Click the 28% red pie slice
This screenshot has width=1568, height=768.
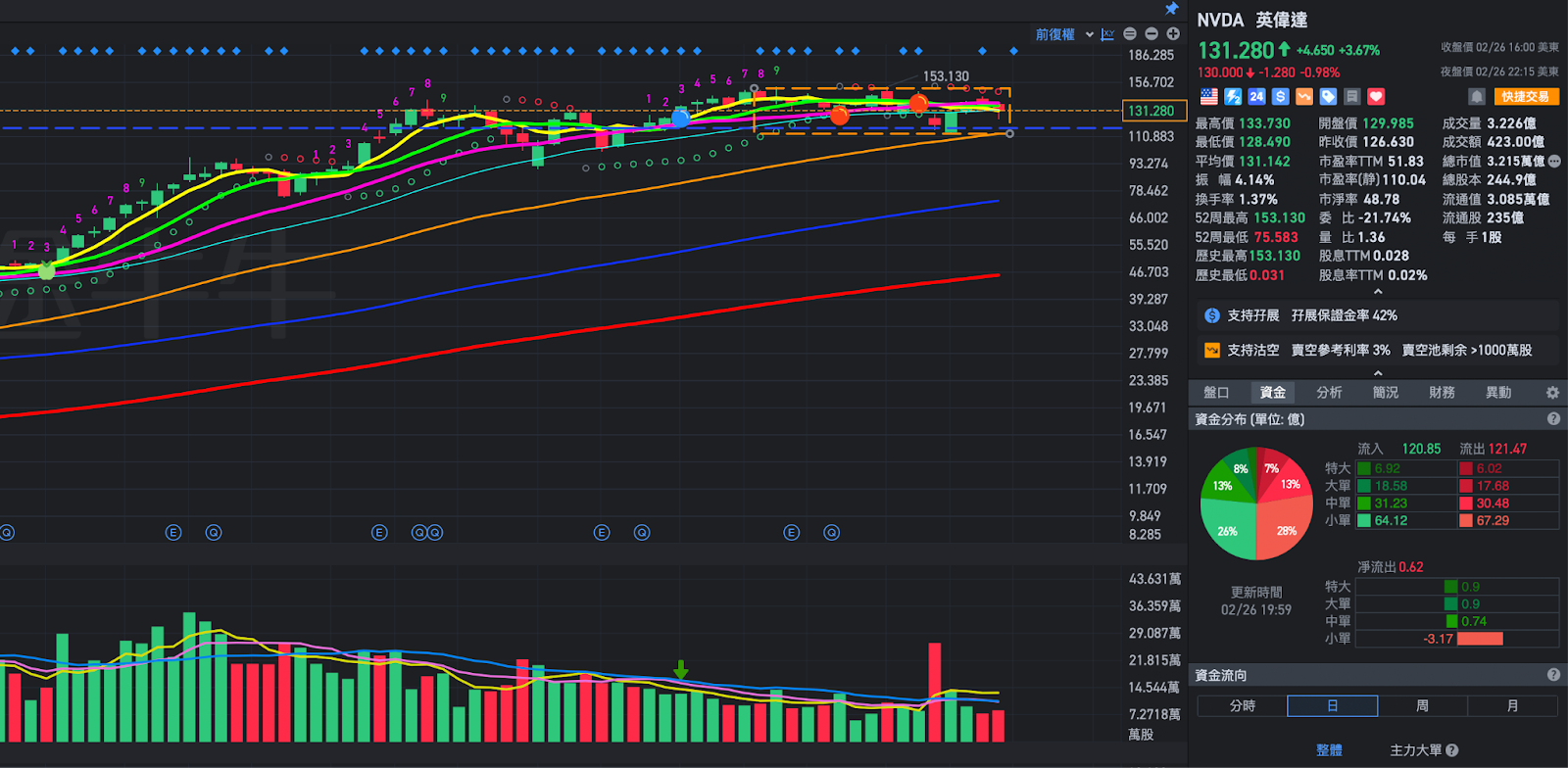pyautogui.click(x=1287, y=529)
